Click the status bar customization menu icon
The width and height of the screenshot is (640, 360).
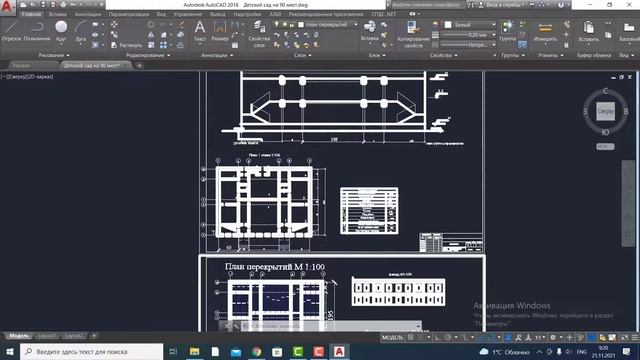[635, 338]
